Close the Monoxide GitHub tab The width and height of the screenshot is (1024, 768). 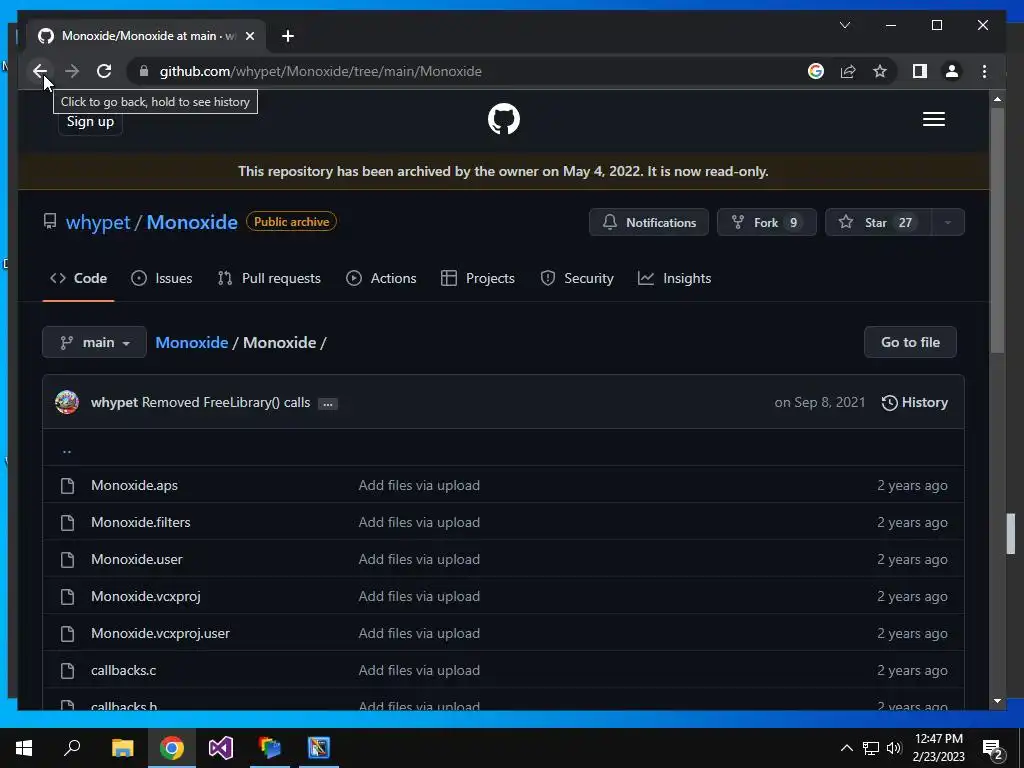[x=249, y=36]
